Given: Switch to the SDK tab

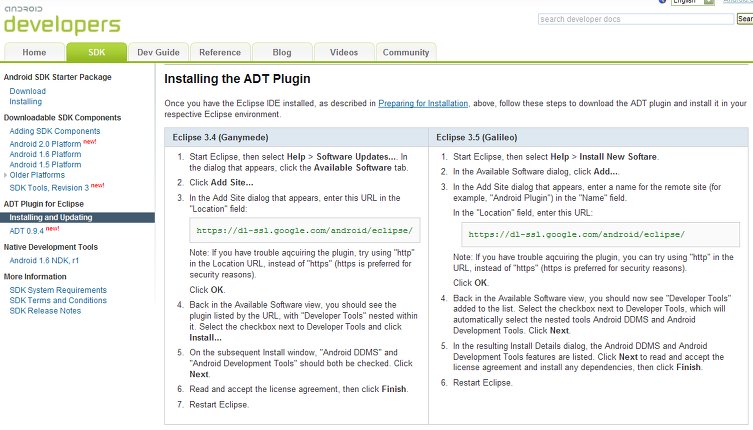Looking at the screenshot, I should 97,52.
